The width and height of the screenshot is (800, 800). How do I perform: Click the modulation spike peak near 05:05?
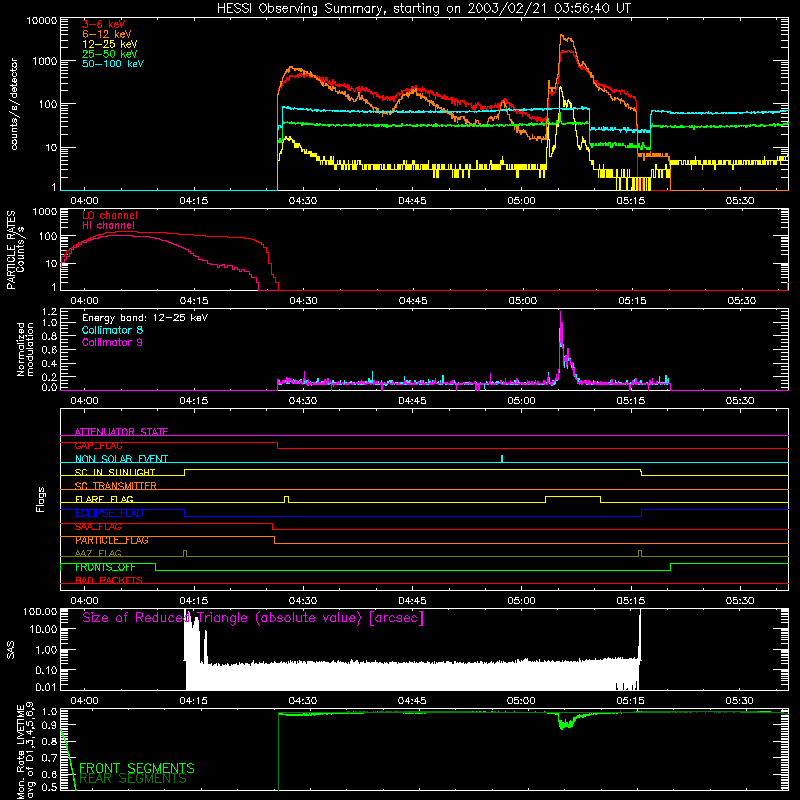(x=561, y=312)
